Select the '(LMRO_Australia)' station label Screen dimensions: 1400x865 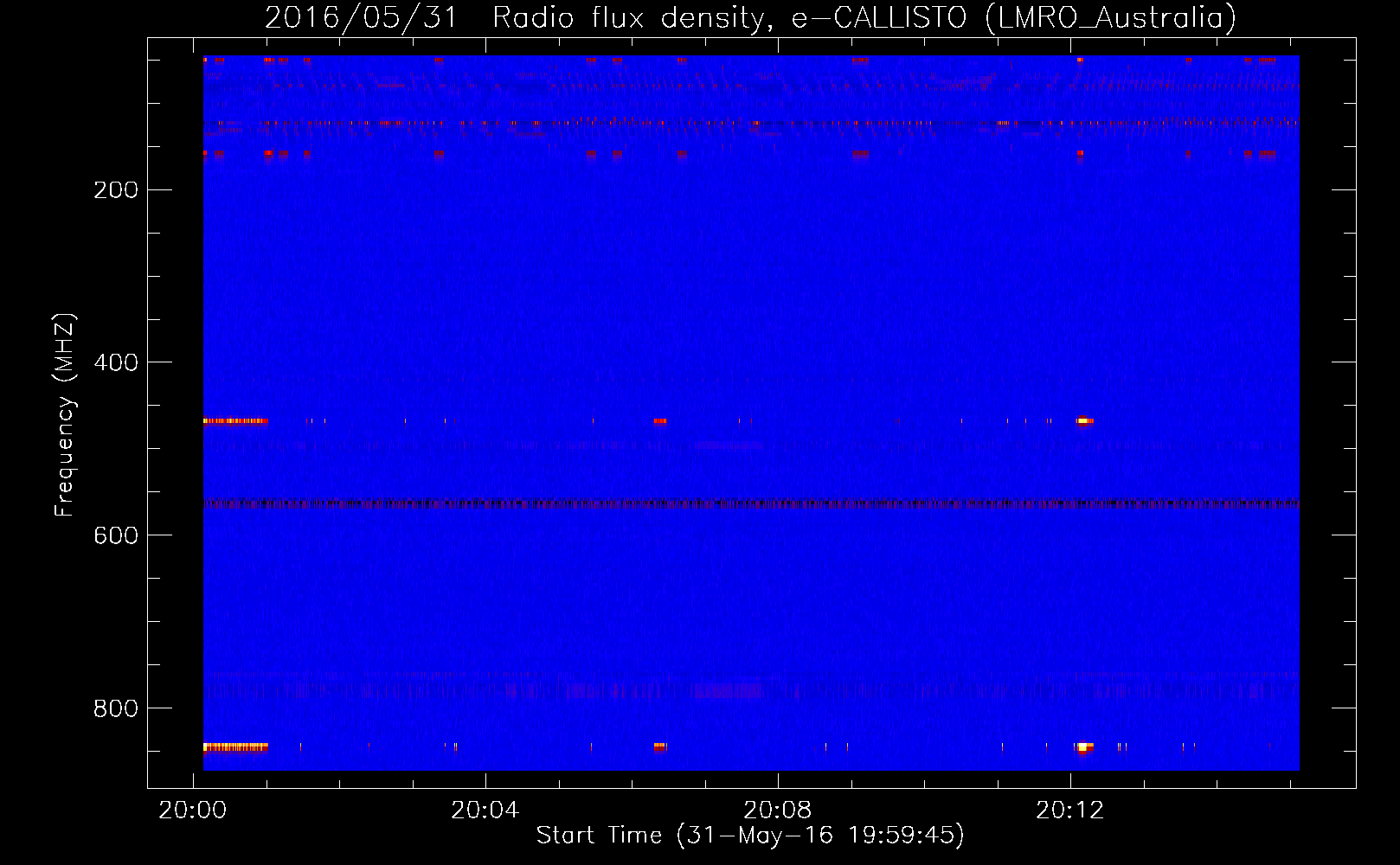click(x=1111, y=18)
